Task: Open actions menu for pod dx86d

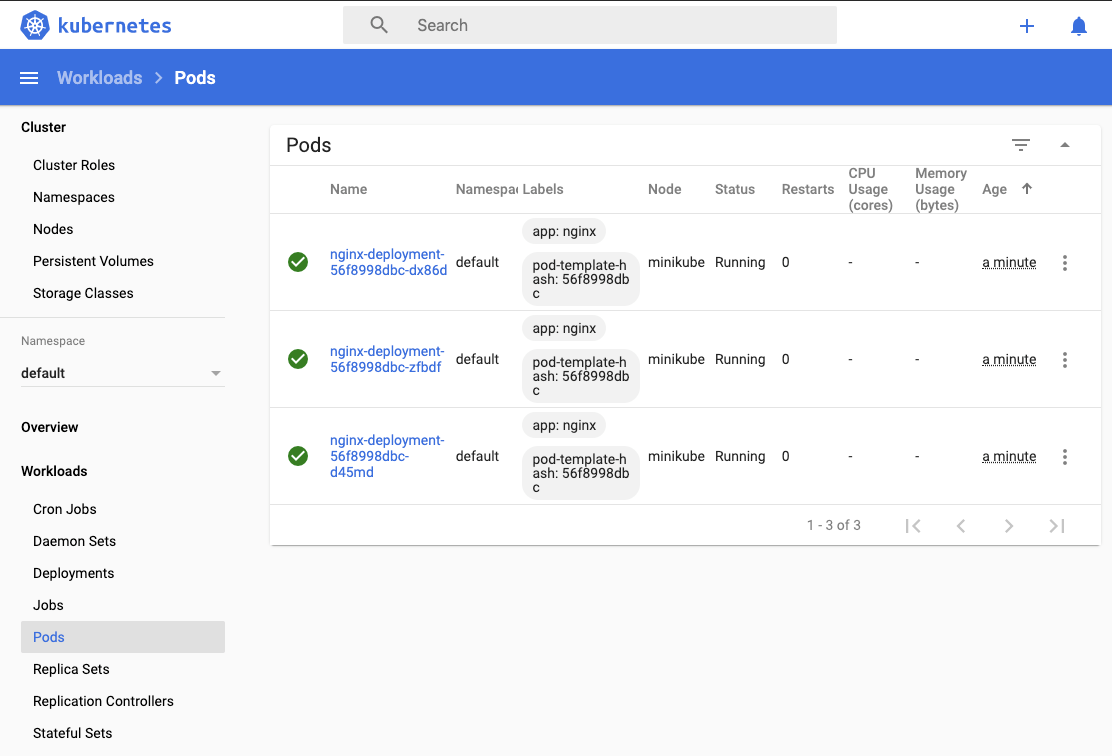Action: [x=1064, y=263]
